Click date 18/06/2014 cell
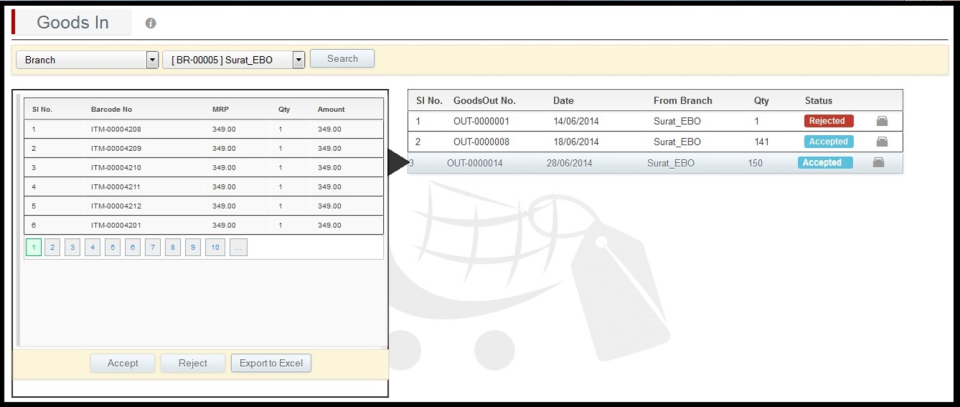 click(576, 142)
